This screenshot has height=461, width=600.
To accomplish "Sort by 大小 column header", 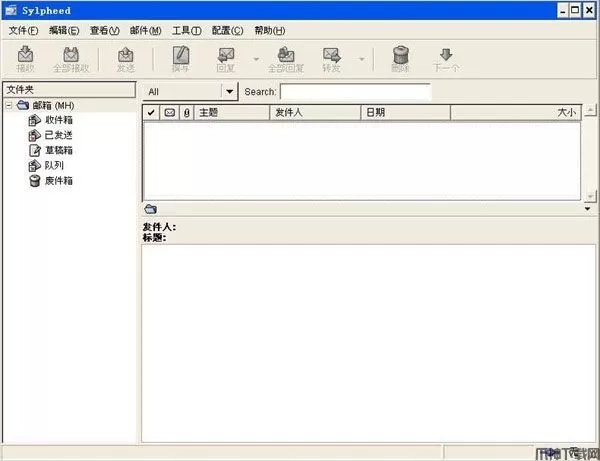I will click(x=516, y=112).
